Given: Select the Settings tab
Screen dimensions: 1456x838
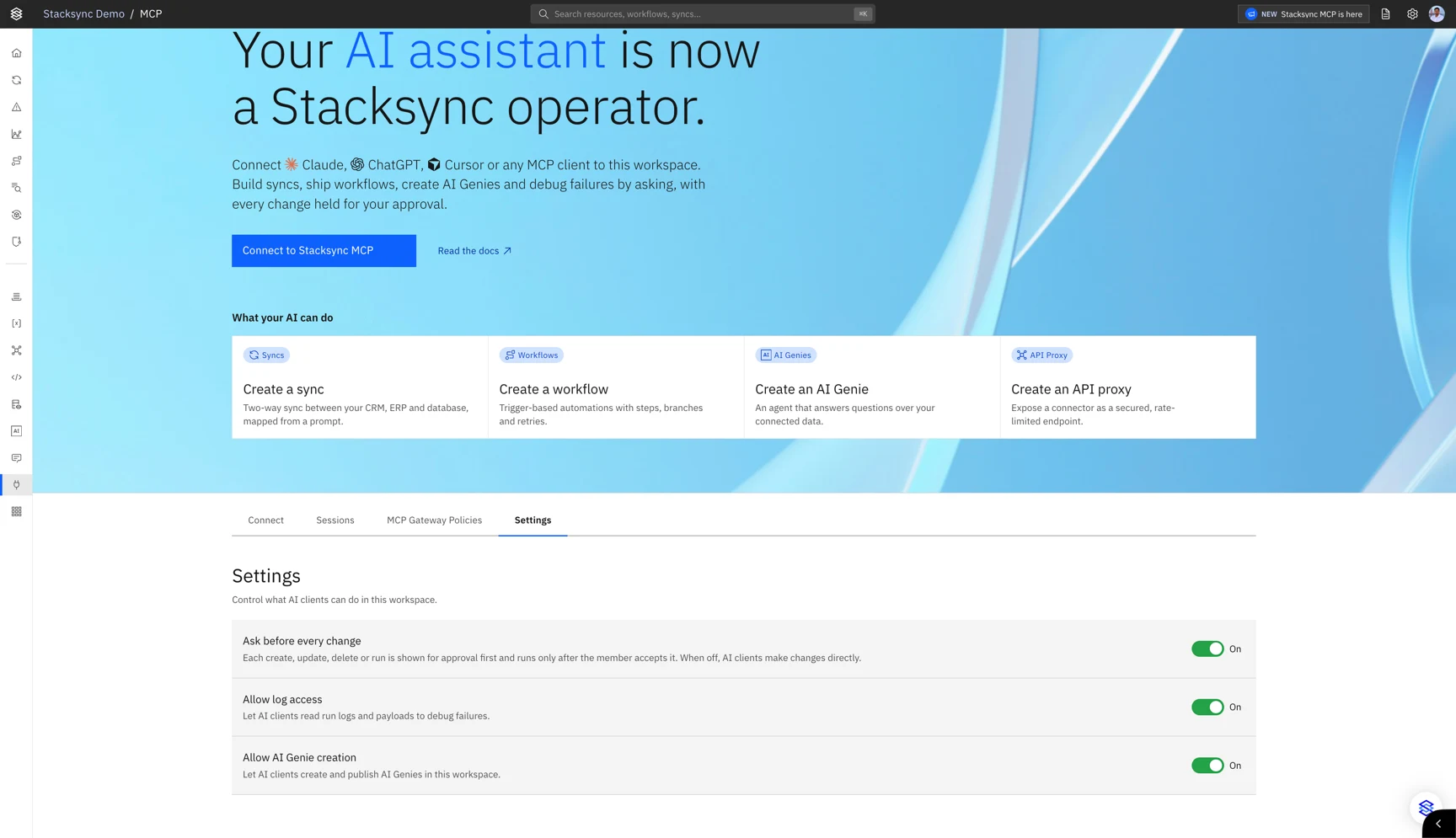Looking at the screenshot, I should click(533, 520).
